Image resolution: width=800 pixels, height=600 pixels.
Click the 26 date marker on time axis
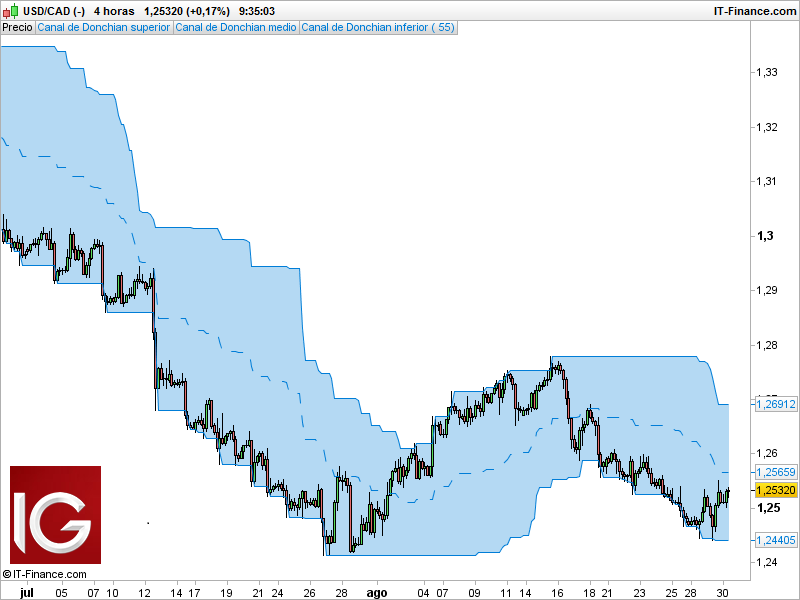[310, 593]
